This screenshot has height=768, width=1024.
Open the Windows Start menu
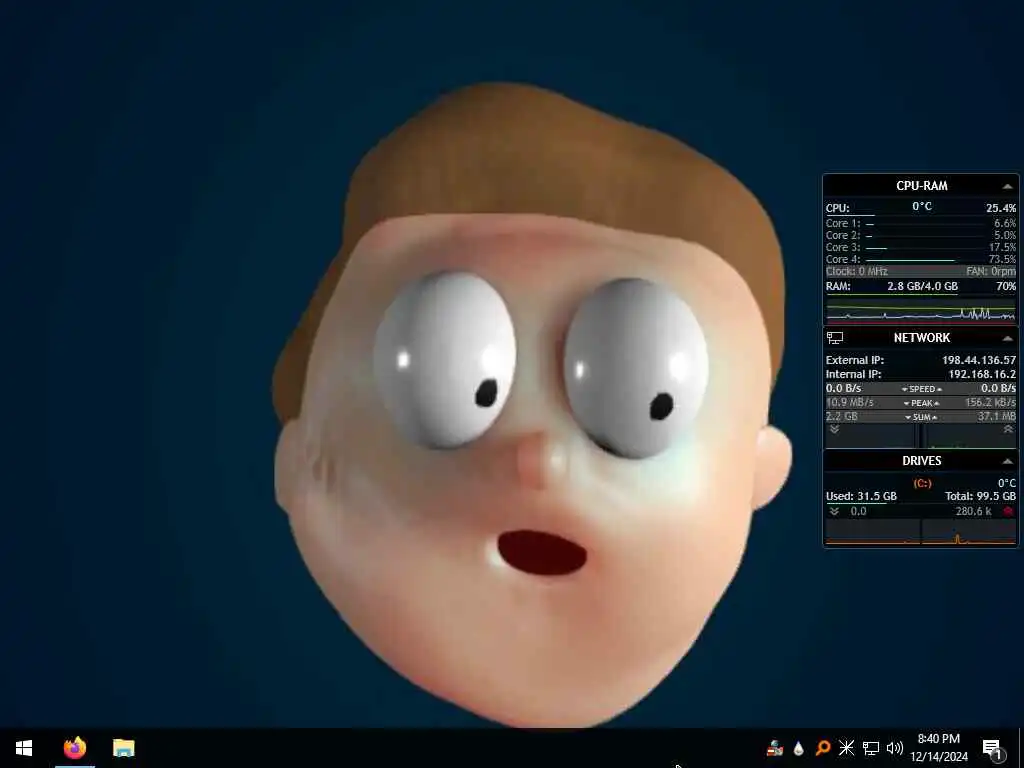pos(24,748)
